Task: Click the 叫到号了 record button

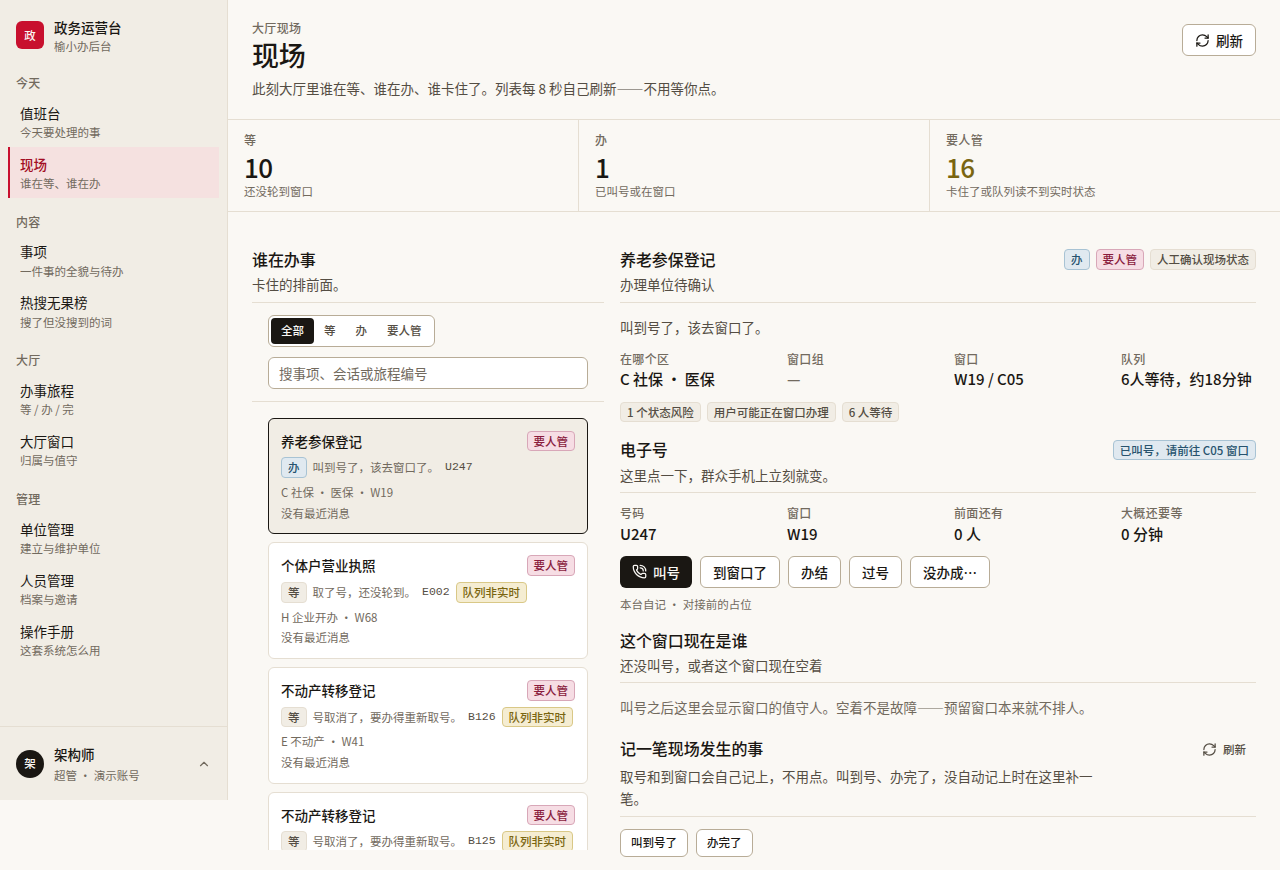Action: pos(654,843)
